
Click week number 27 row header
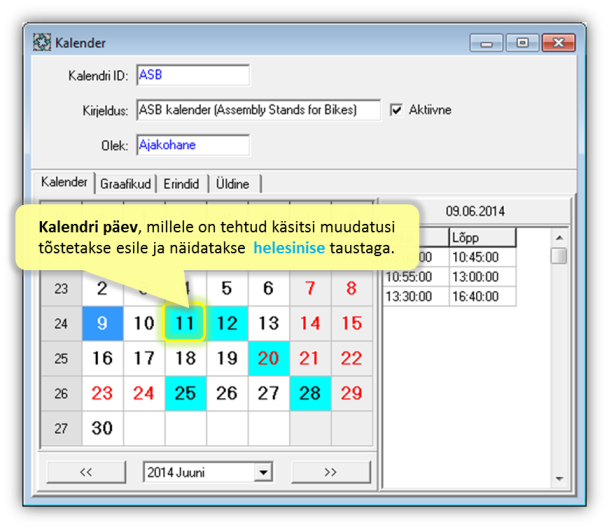point(61,428)
